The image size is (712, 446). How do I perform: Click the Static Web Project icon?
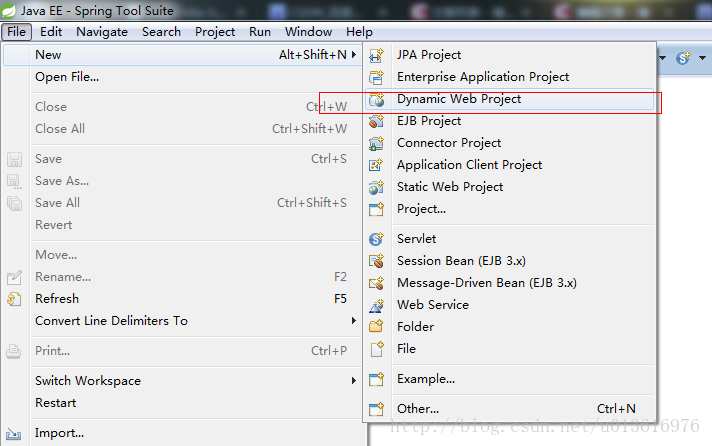pyautogui.click(x=376, y=187)
